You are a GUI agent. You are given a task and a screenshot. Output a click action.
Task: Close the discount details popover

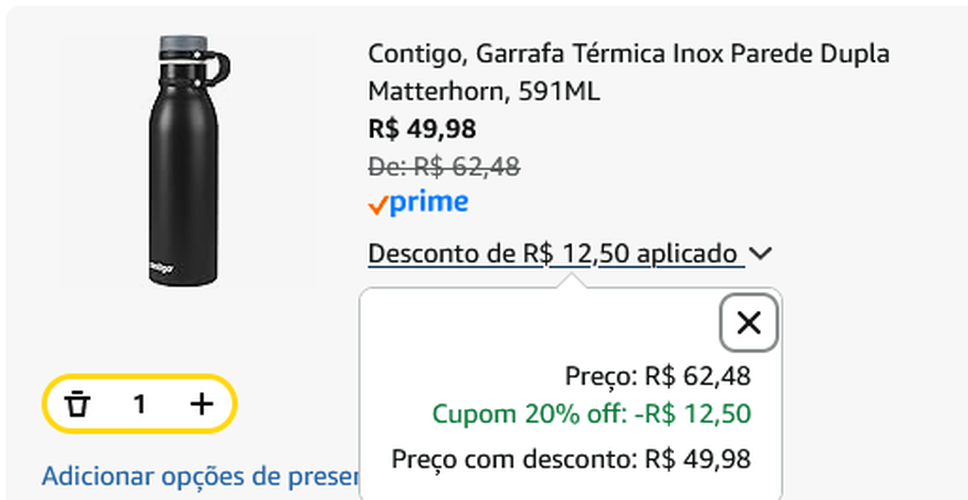tap(748, 323)
